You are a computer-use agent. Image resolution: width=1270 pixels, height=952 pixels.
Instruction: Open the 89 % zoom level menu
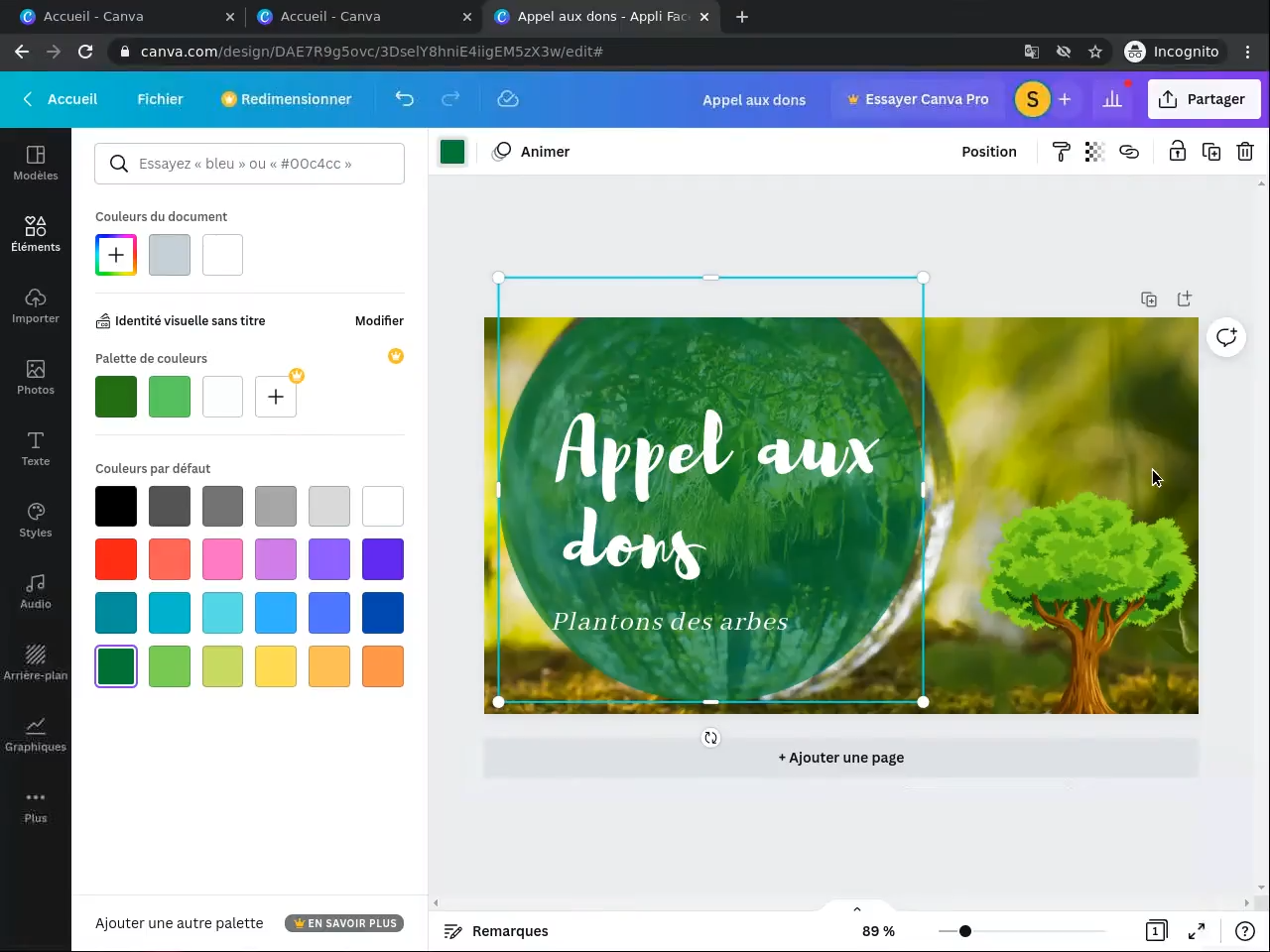[878, 931]
